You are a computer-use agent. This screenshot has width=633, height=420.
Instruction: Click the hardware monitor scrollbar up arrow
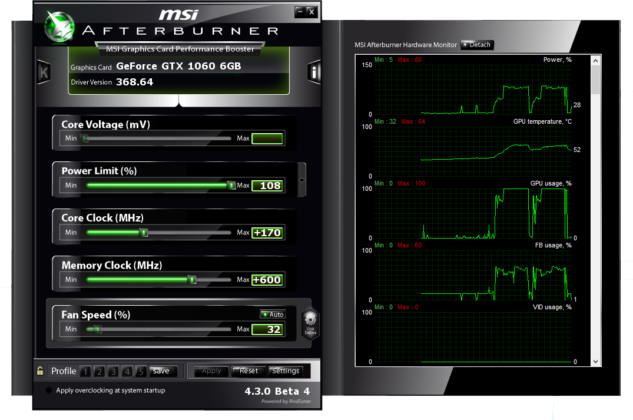[597, 61]
